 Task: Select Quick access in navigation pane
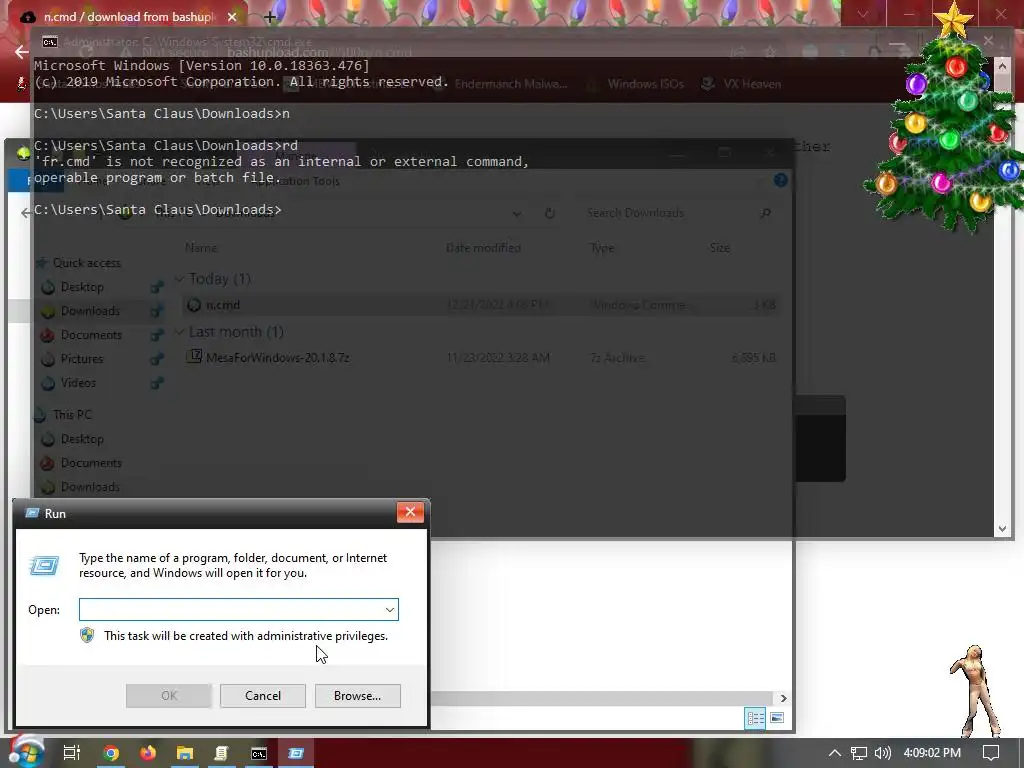[86, 263]
